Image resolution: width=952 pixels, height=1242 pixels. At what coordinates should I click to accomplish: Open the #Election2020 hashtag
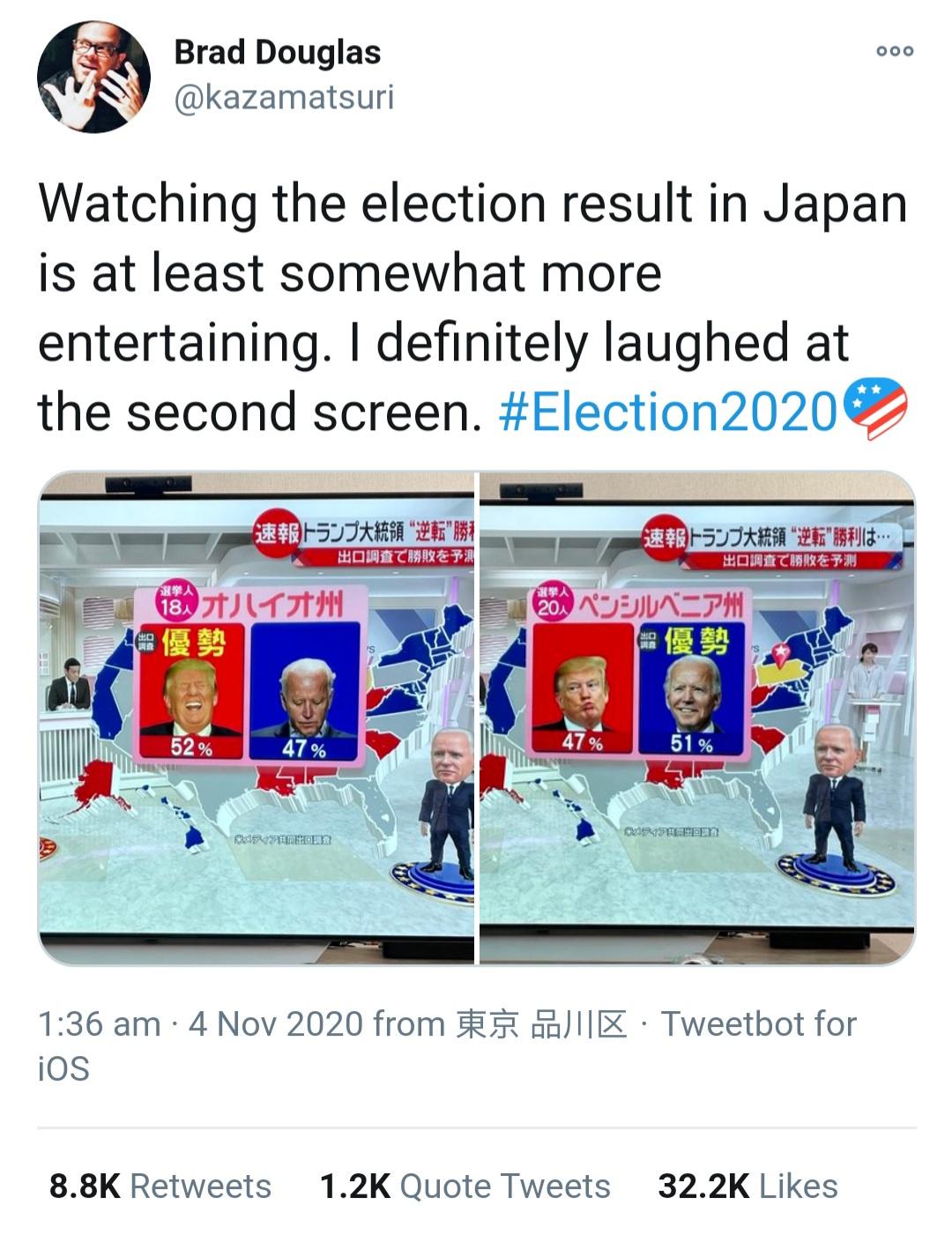pyautogui.click(x=667, y=412)
